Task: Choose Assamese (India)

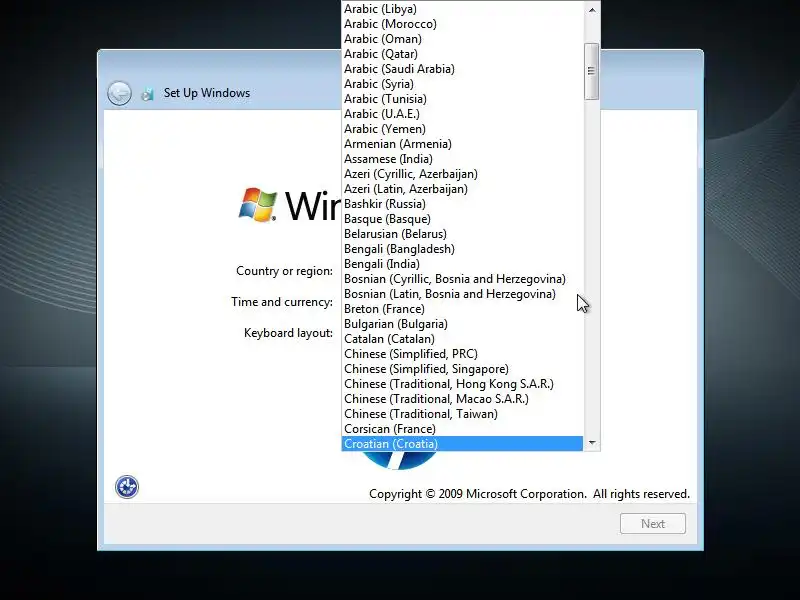Action: pyautogui.click(x=462, y=159)
